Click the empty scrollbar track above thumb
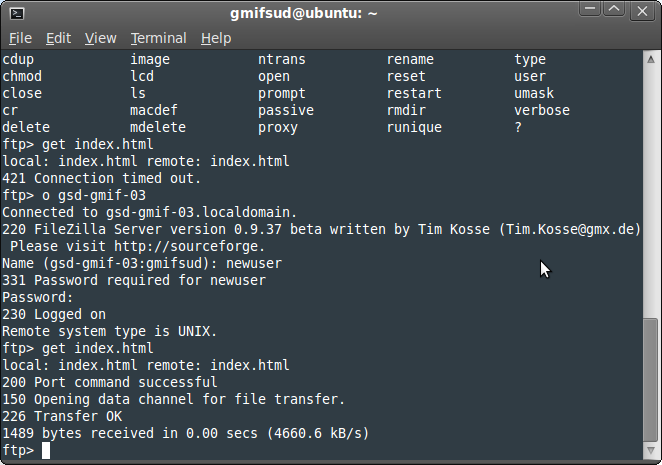Image resolution: width=662 pixels, height=465 pixels. pos(651,192)
